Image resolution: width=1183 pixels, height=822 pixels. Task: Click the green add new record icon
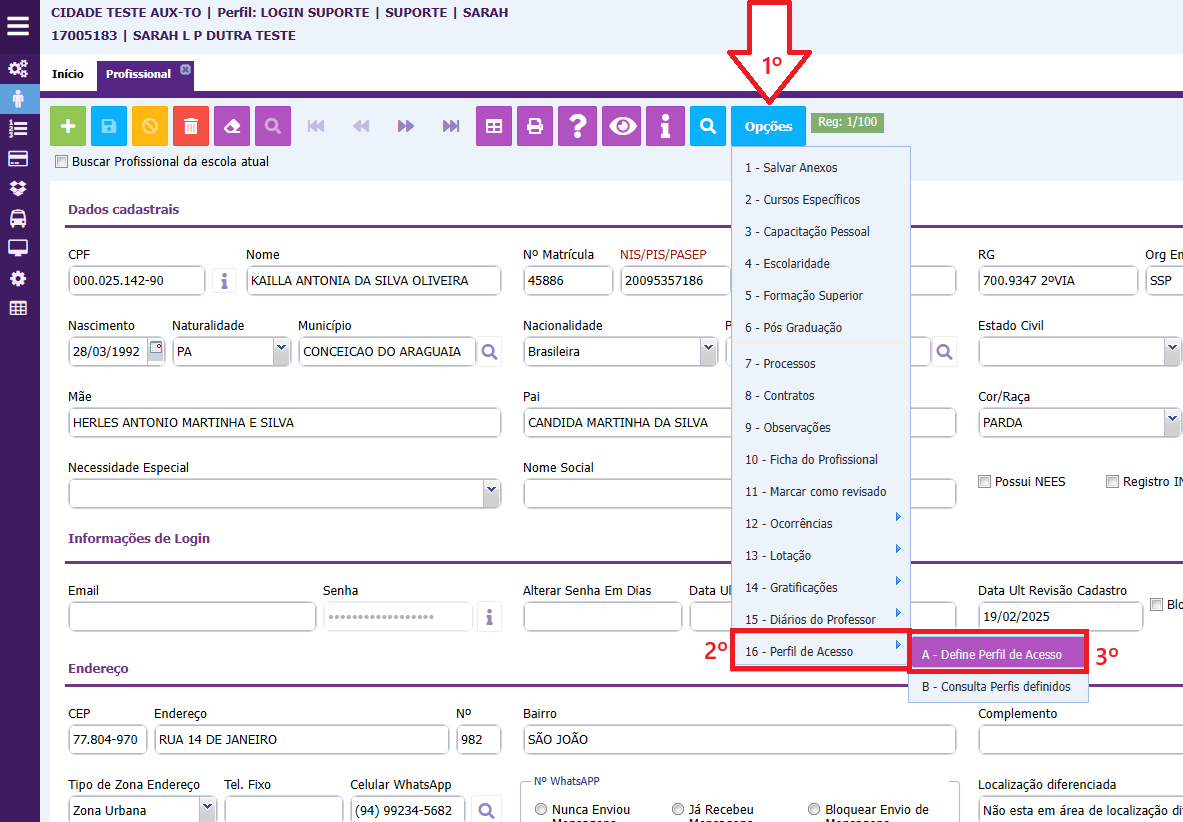(x=68, y=126)
